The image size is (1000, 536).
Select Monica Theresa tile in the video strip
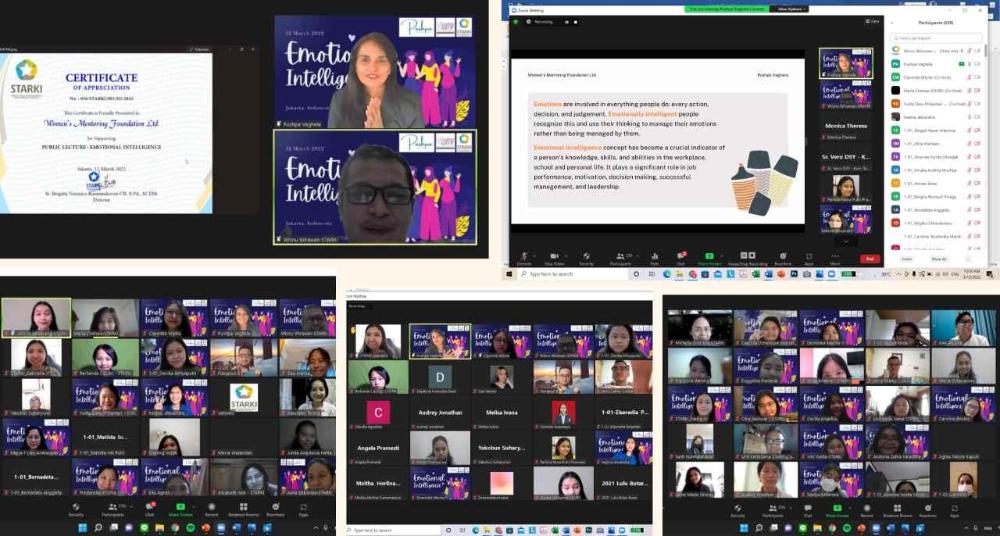click(x=845, y=129)
